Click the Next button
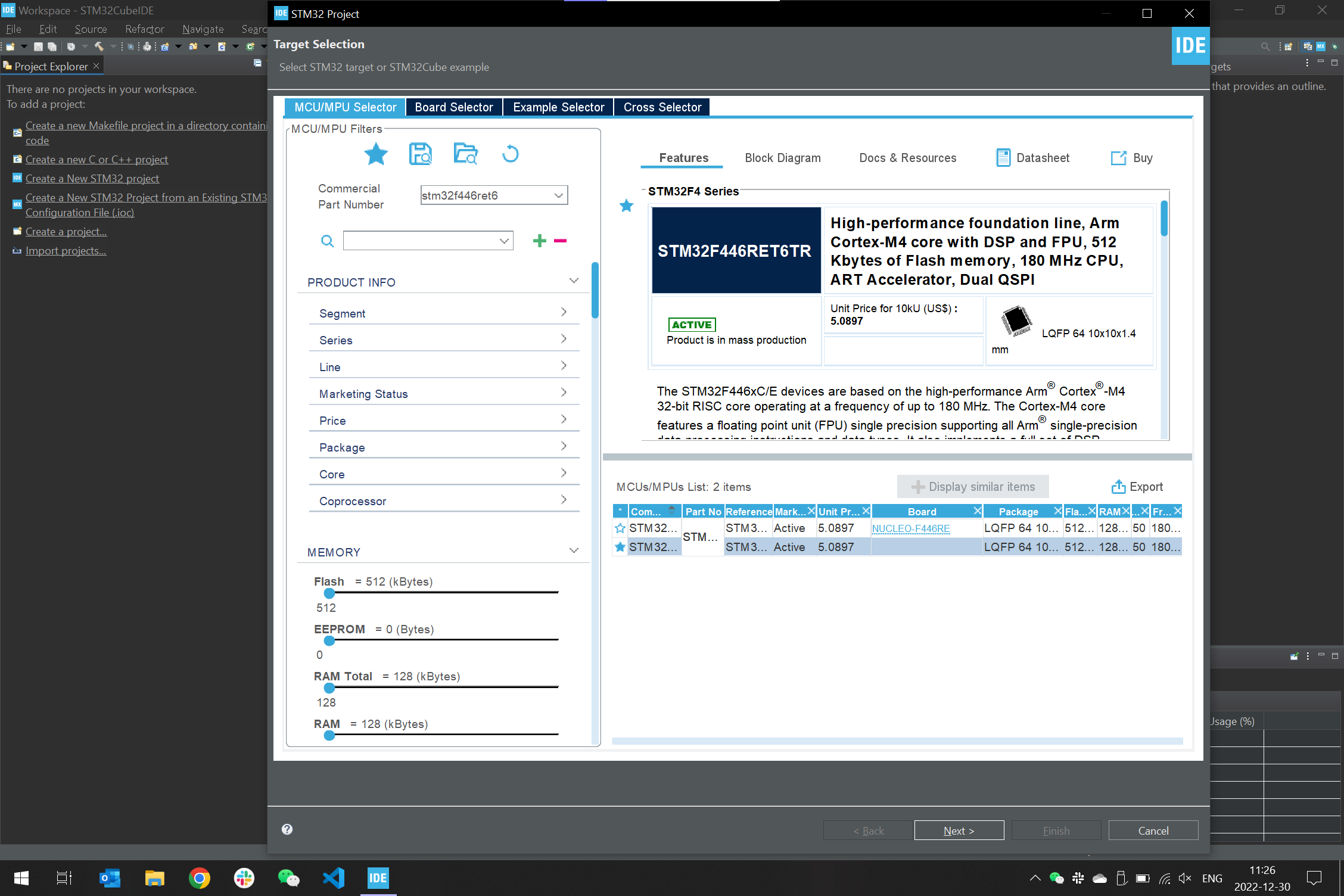Viewport: 1344px width, 896px height. [959, 830]
